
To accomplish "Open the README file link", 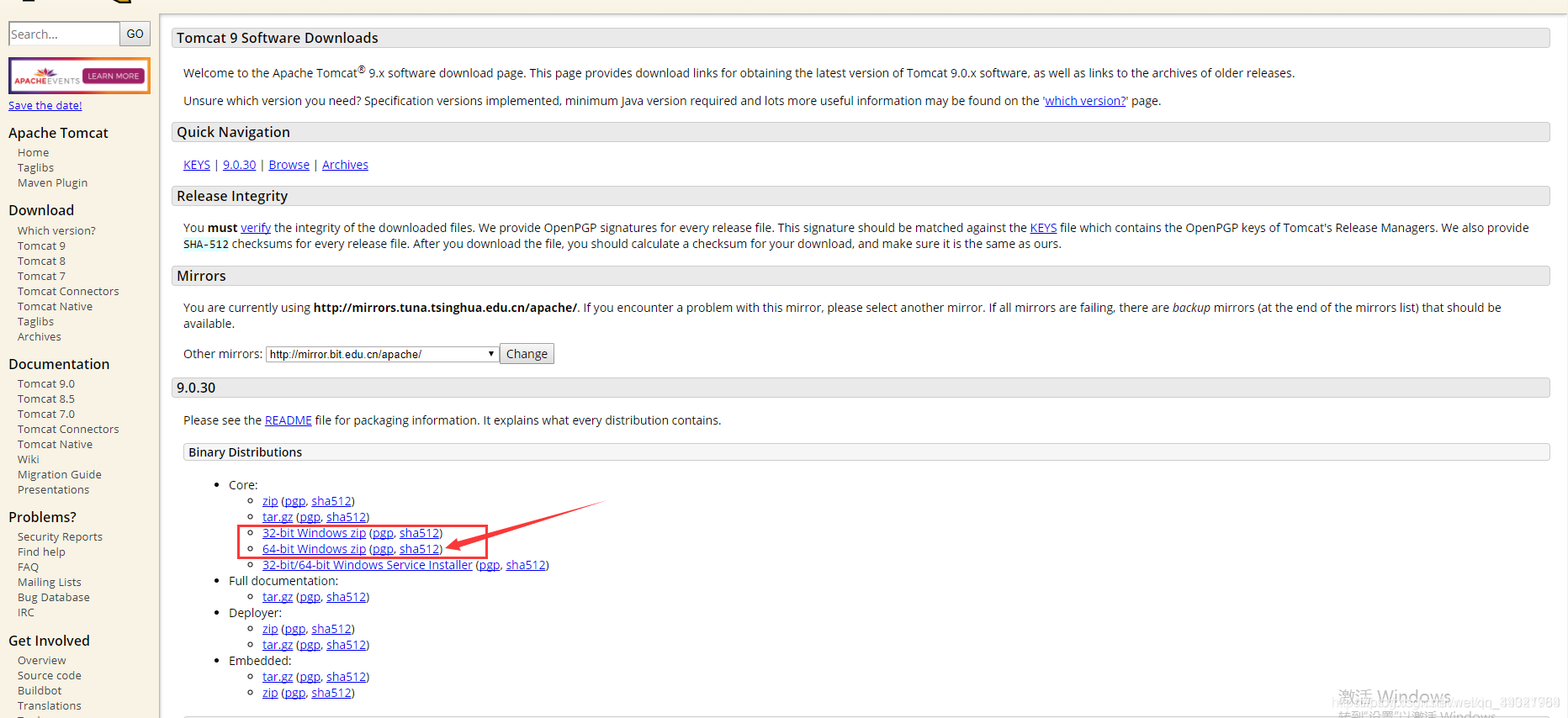I will (289, 420).
